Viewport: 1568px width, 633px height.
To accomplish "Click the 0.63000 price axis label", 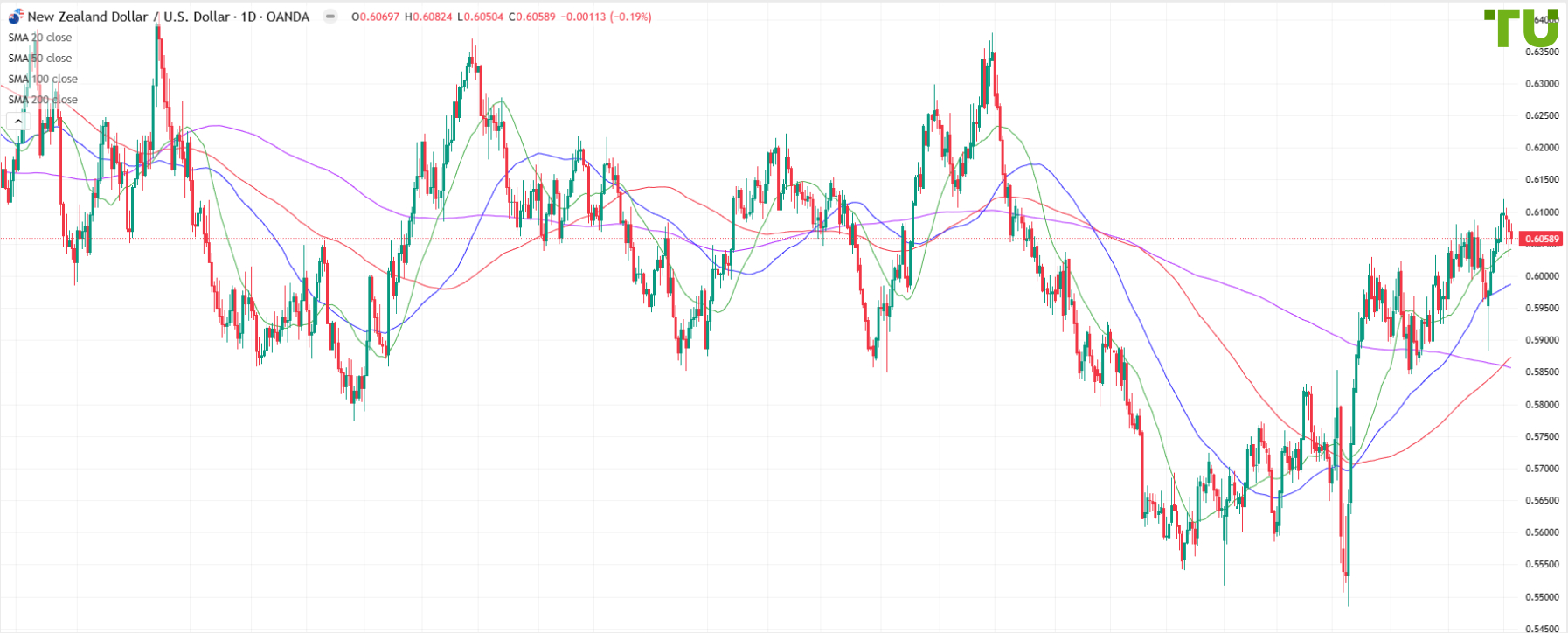I will tap(1542, 84).
